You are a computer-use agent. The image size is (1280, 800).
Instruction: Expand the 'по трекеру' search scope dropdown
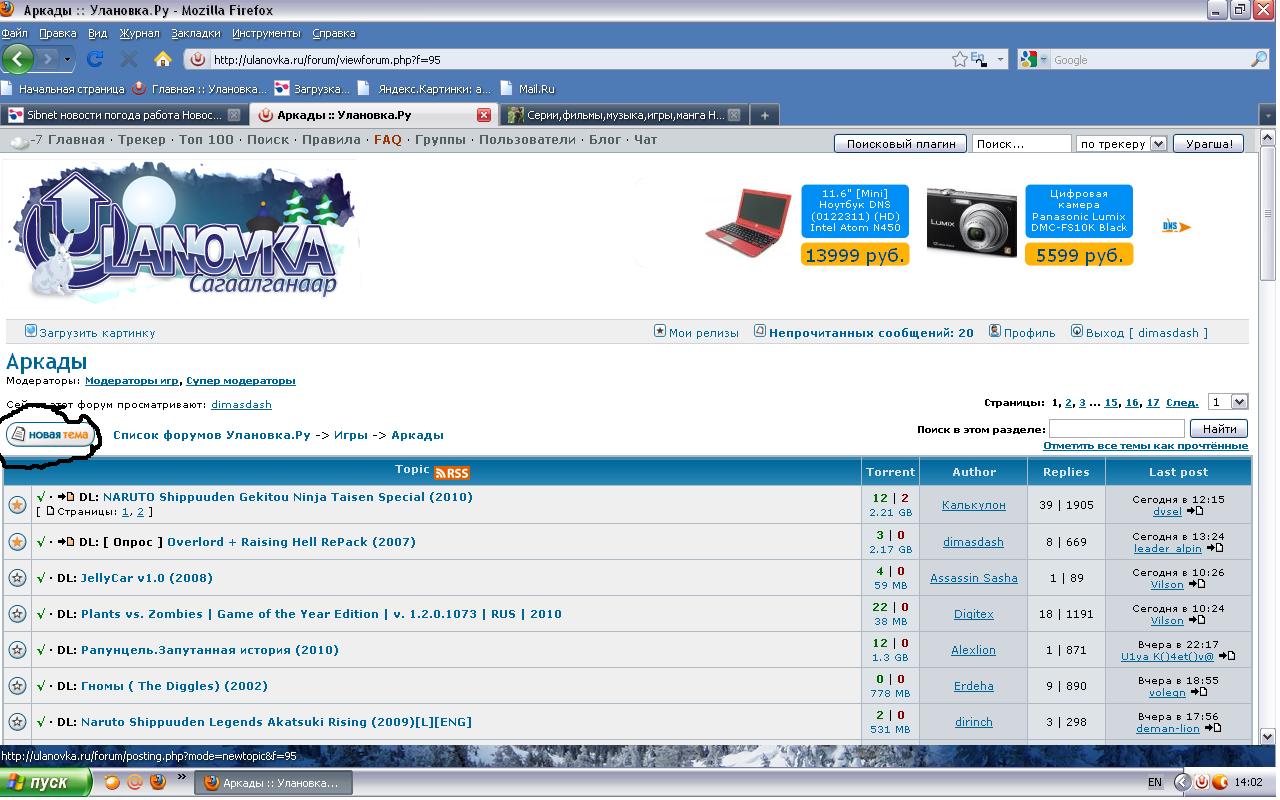point(1121,144)
